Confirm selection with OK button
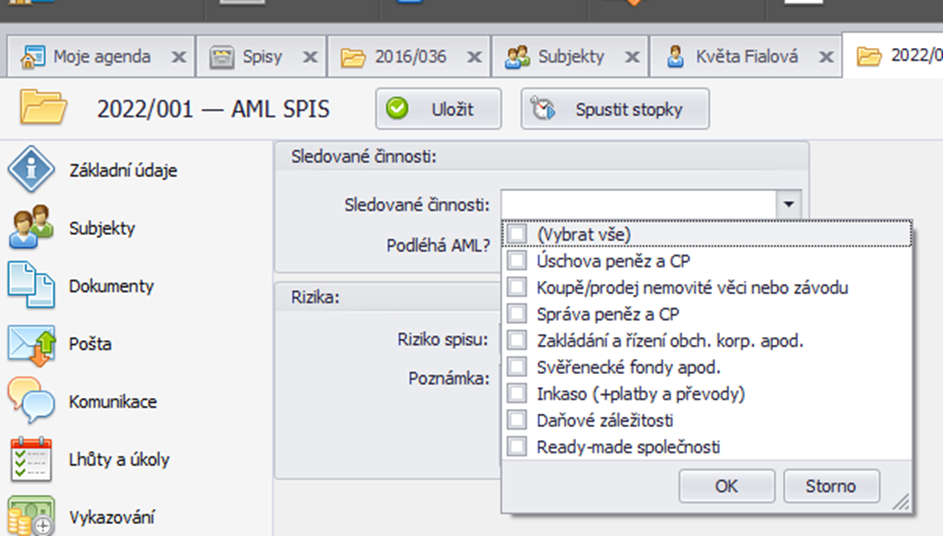Viewport: 943px width, 536px height. click(726, 485)
